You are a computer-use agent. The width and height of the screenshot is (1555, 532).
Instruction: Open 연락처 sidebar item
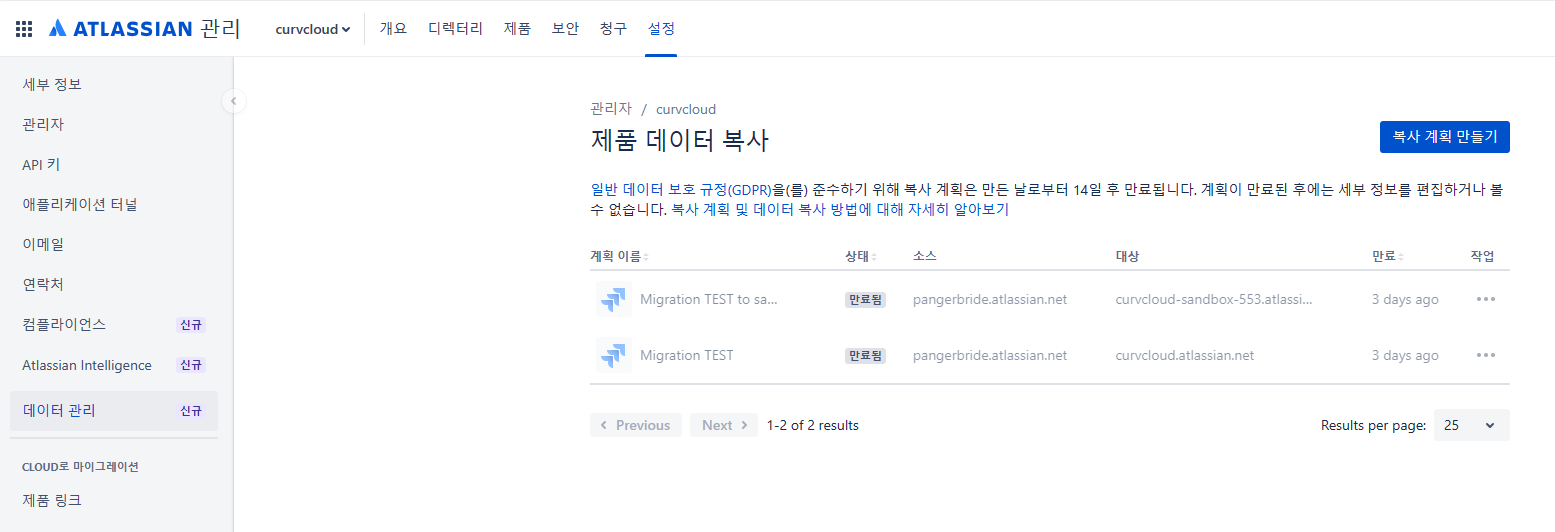[114, 284]
